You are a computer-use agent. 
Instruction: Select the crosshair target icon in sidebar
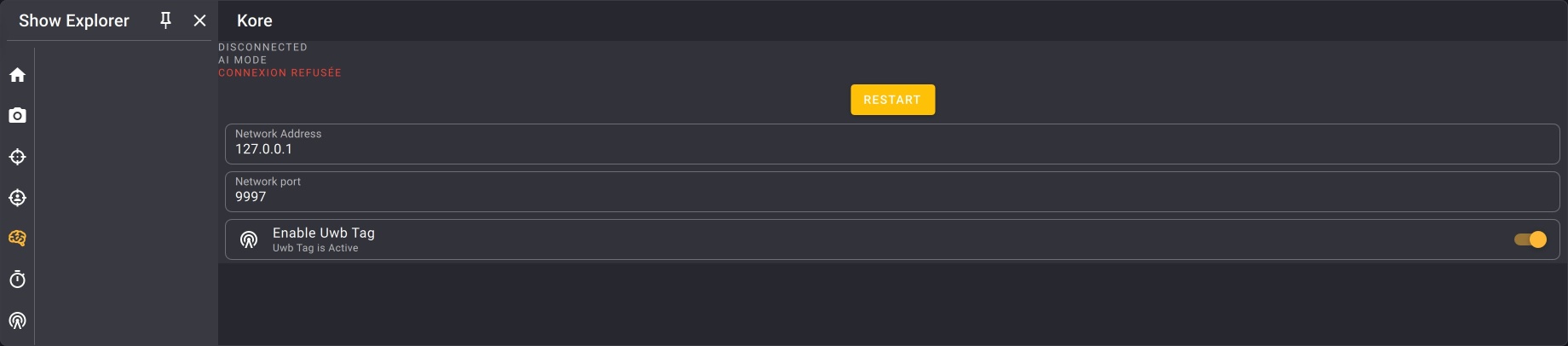17,157
